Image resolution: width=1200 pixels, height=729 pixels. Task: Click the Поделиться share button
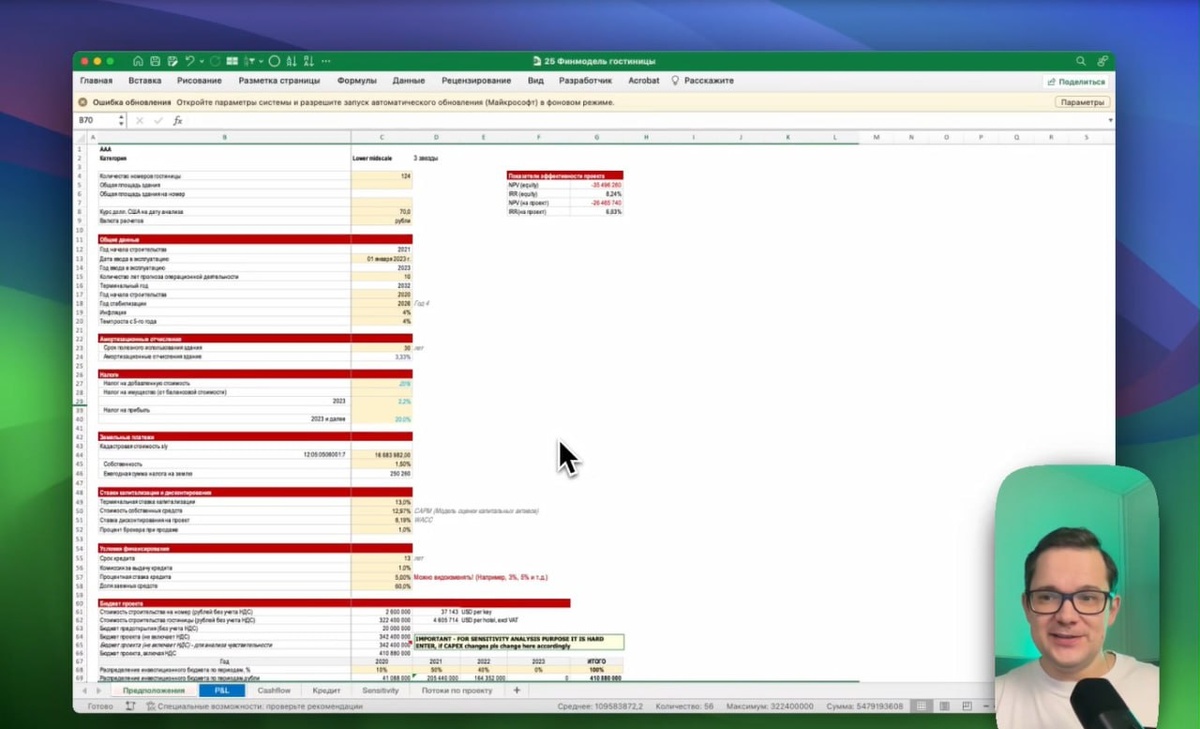tap(1076, 82)
